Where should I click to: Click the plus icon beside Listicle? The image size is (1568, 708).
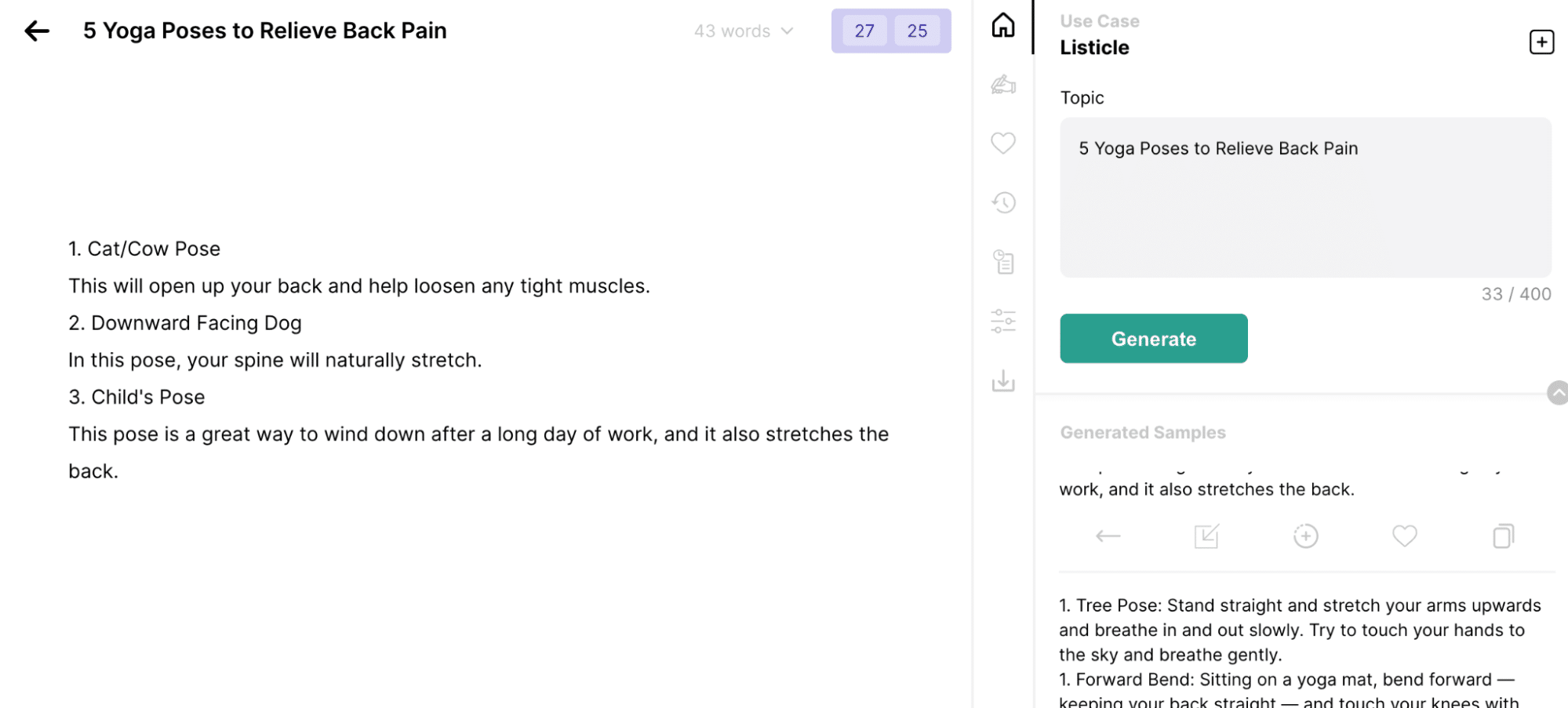pyautogui.click(x=1541, y=42)
